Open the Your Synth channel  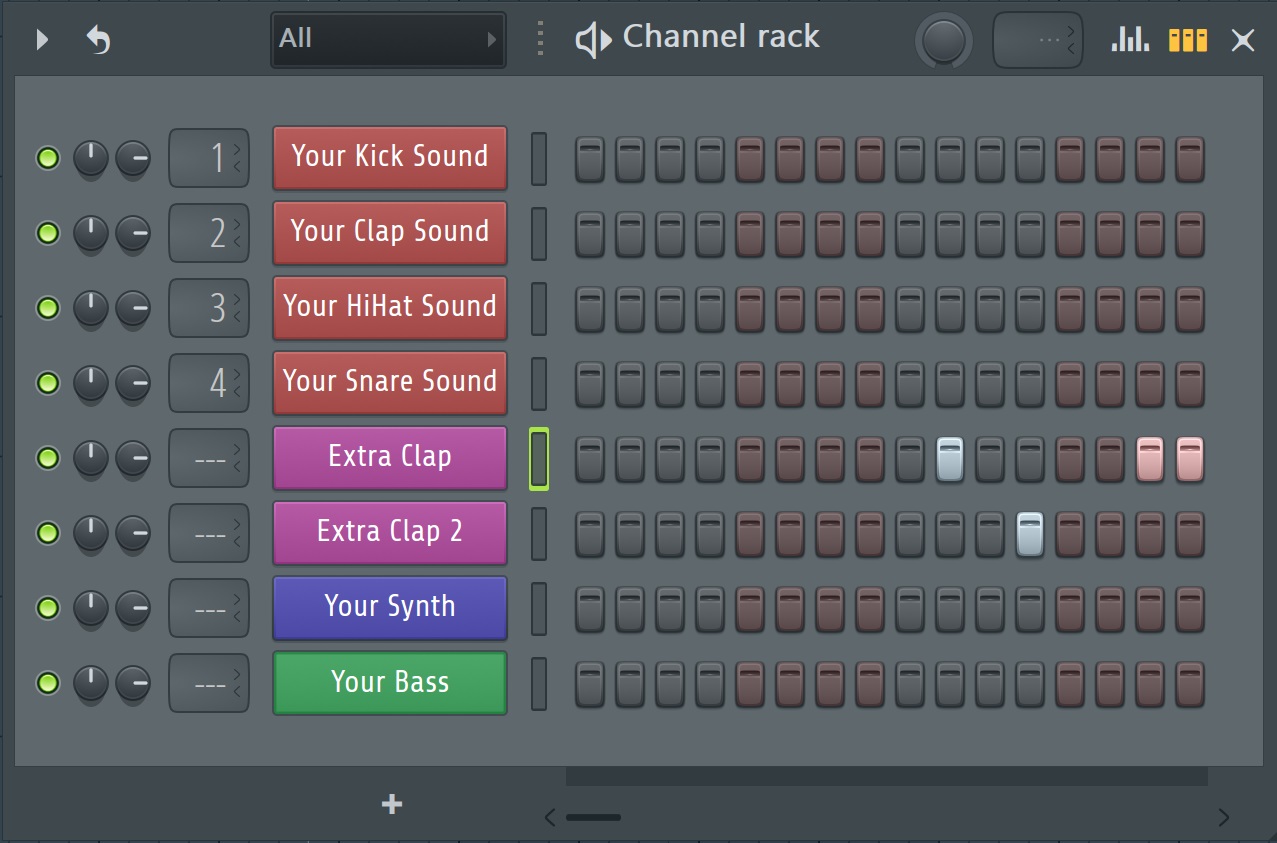point(389,608)
